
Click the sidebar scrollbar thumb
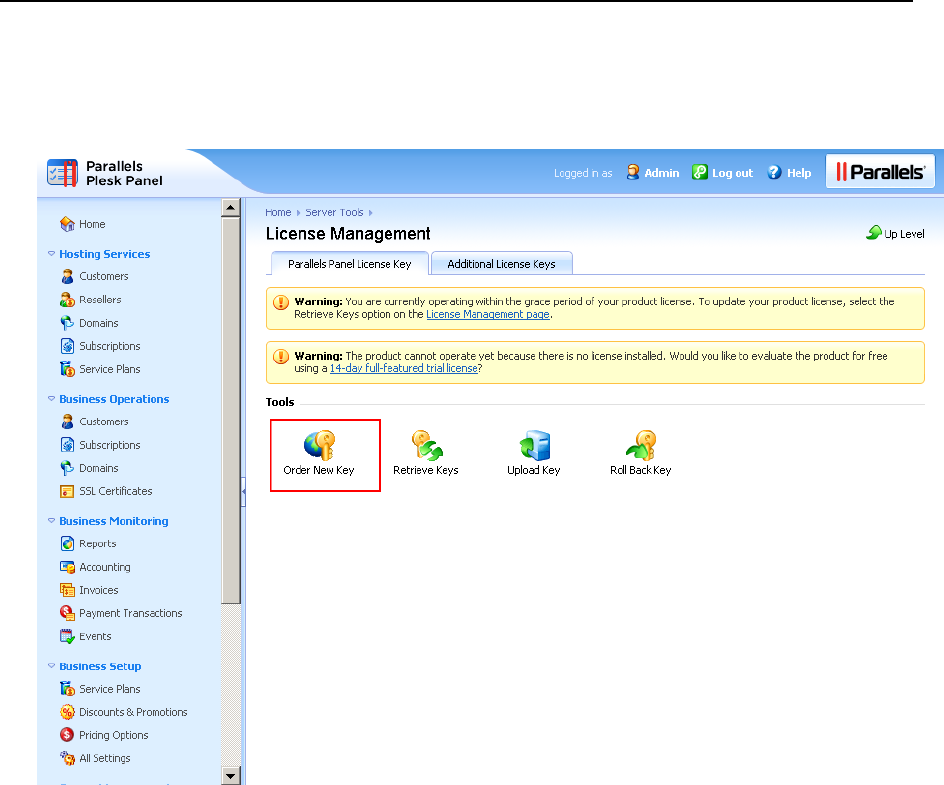click(x=231, y=411)
